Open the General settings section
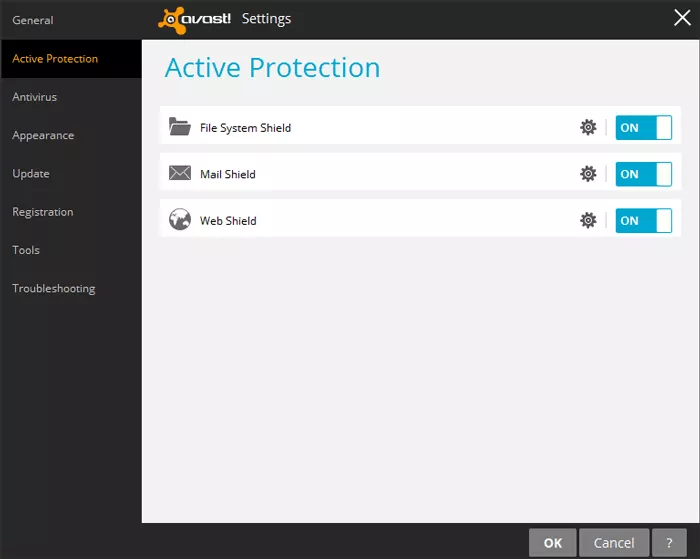This screenshot has height=559, width=700. tap(71, 20)
